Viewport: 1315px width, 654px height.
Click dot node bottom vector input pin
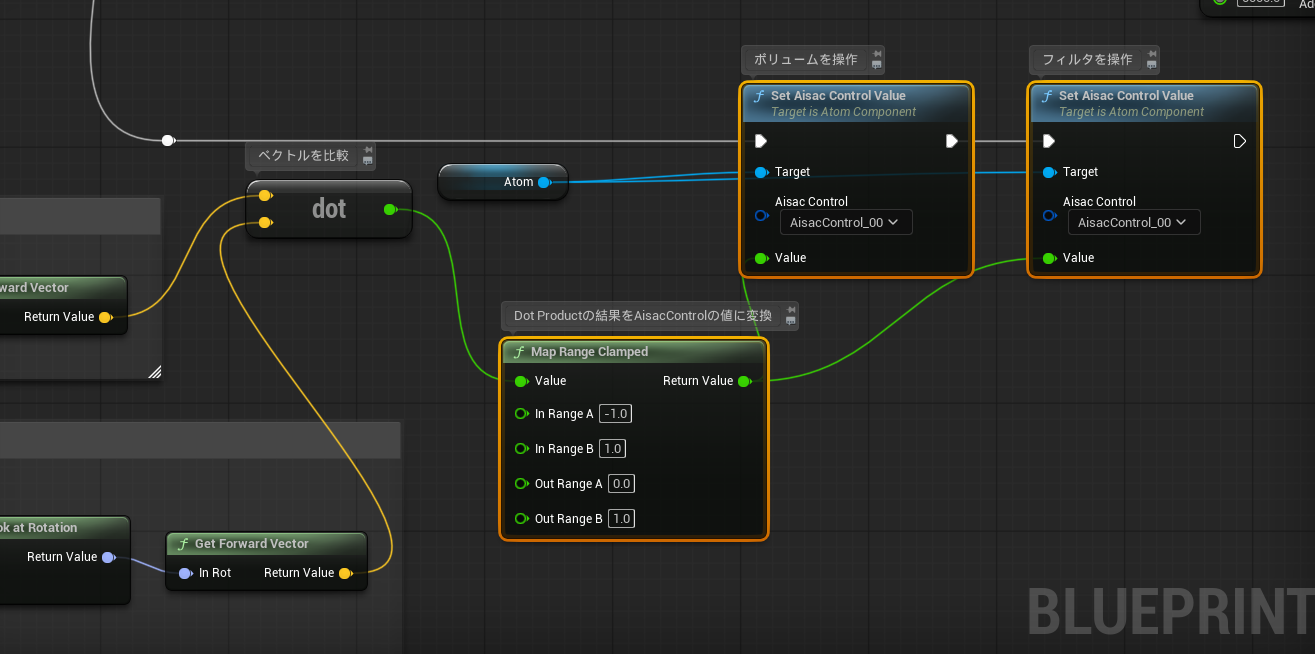264,222
